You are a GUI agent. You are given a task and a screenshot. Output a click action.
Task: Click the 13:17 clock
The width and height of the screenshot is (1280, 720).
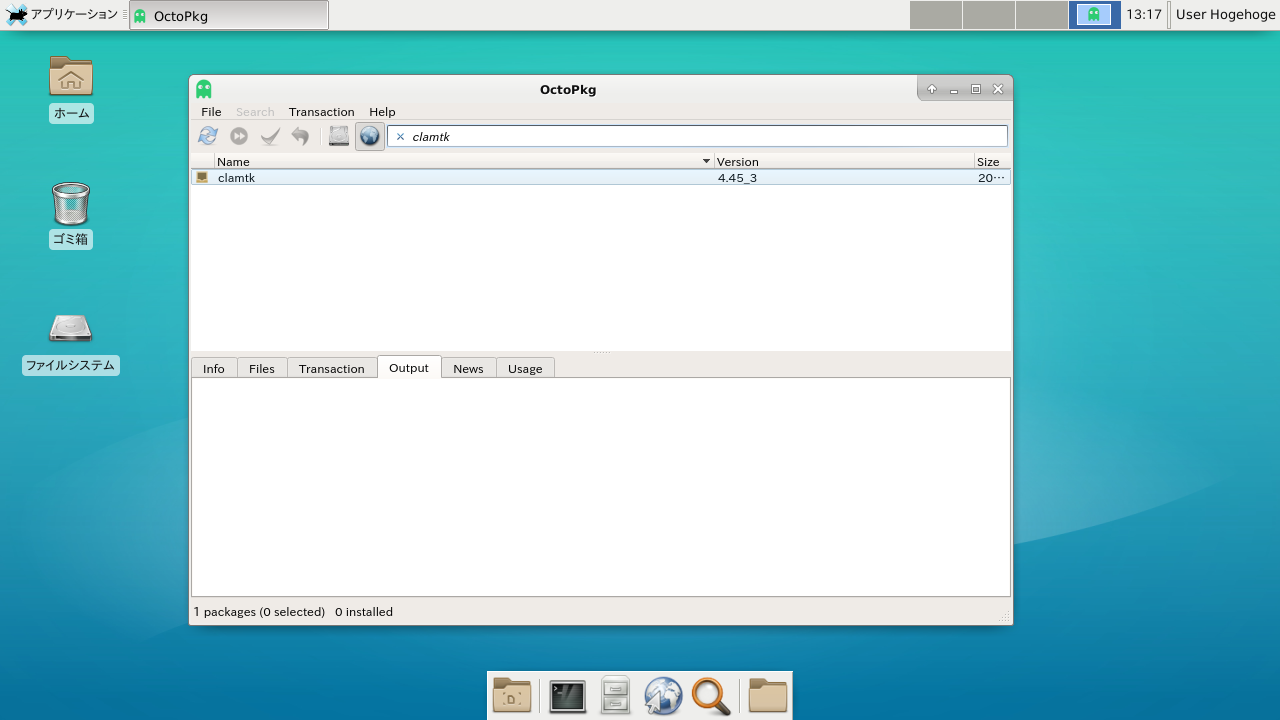tap(1144, 15)
